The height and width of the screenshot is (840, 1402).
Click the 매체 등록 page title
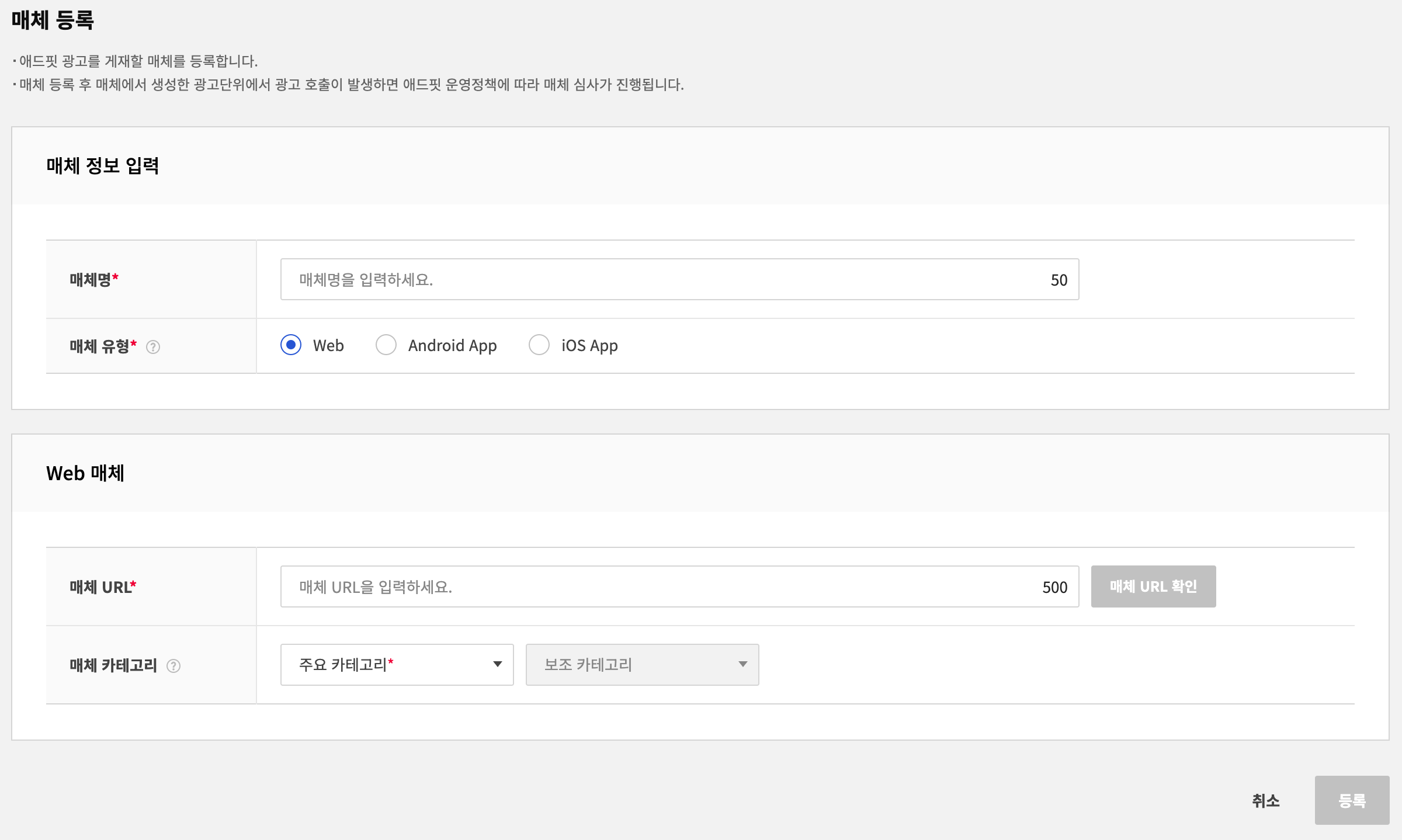[53, 20]
